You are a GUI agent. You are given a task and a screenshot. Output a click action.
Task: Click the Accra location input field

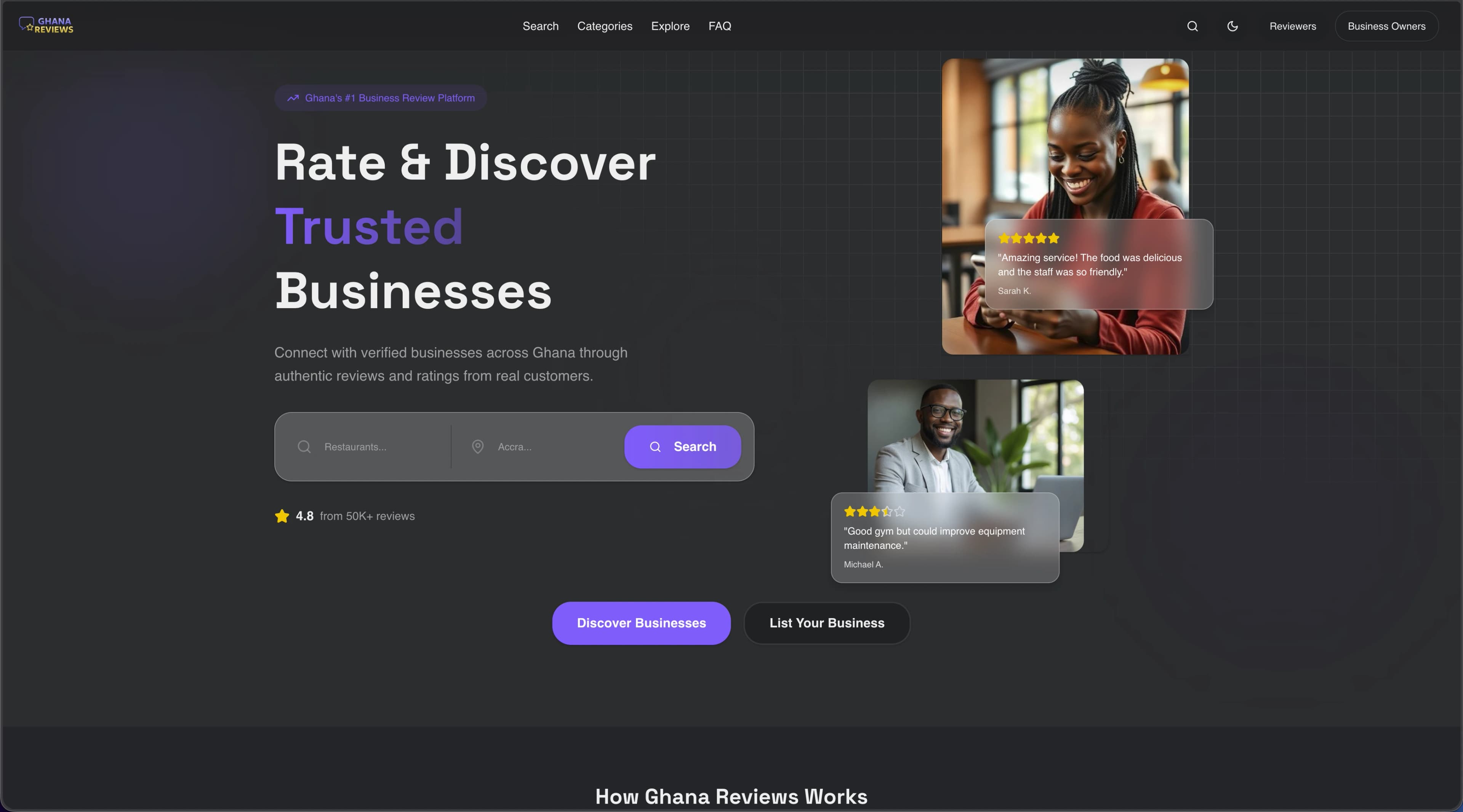coord(539,447)
